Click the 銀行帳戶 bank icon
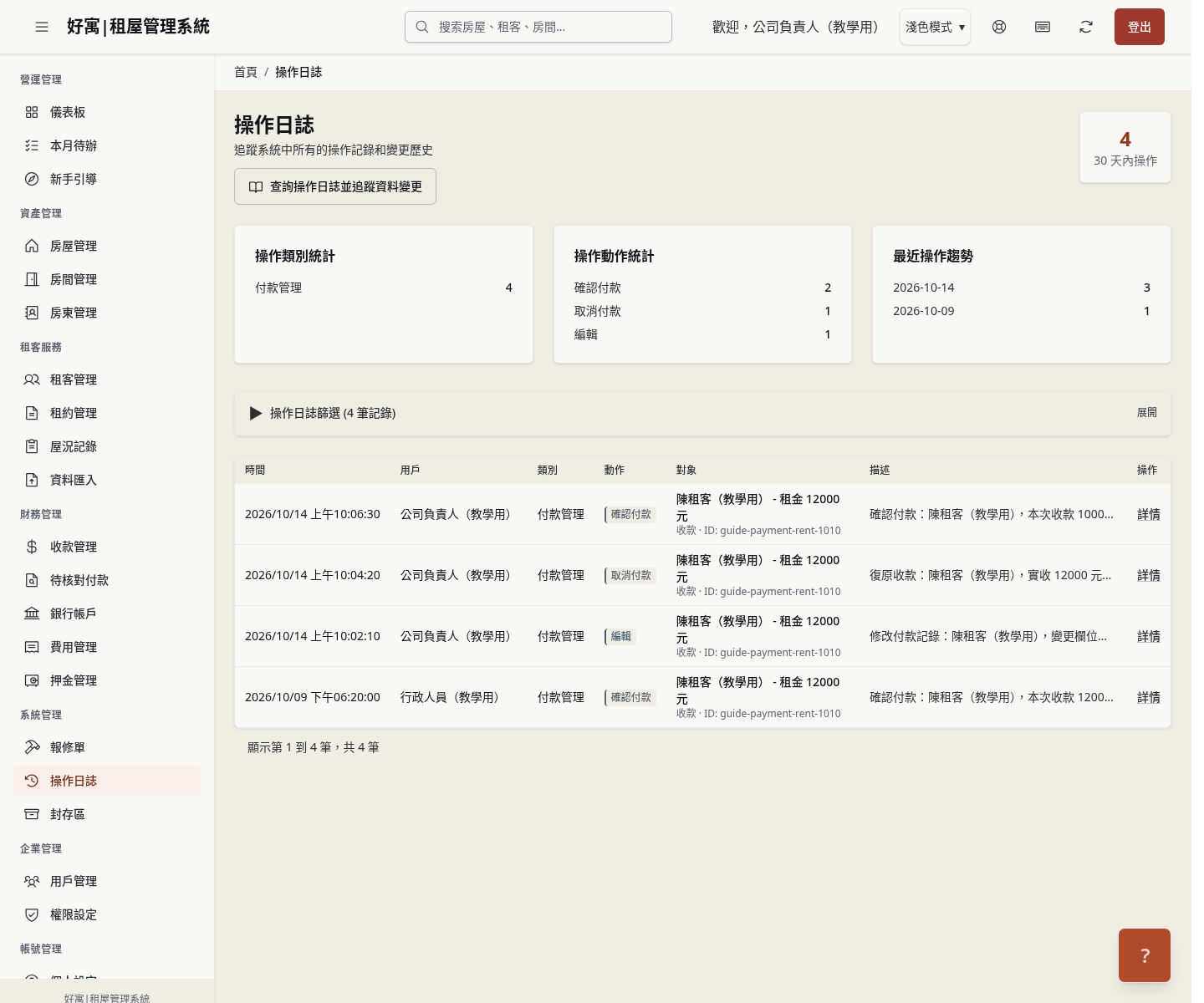Viewport: 1204px width, 1003px height. tap(32, 614)
